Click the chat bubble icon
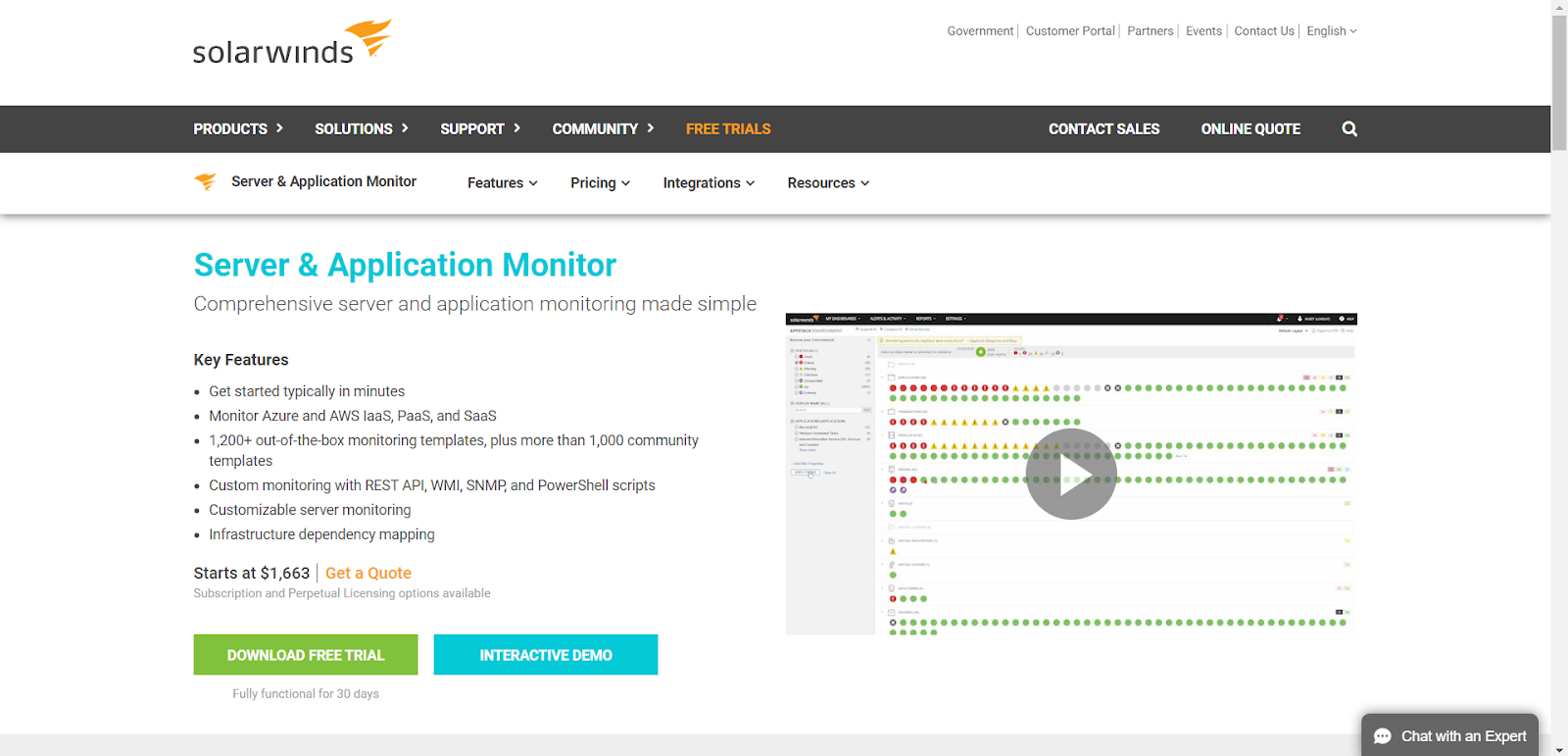Viewport: 1568px width, 756px height. coord(1383,736)
